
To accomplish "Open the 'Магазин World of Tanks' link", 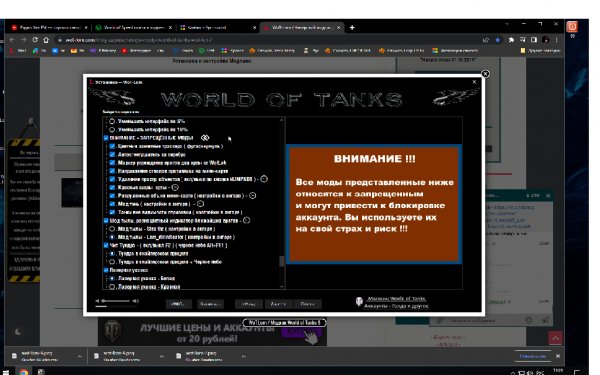I will click(x=396, y=298).
